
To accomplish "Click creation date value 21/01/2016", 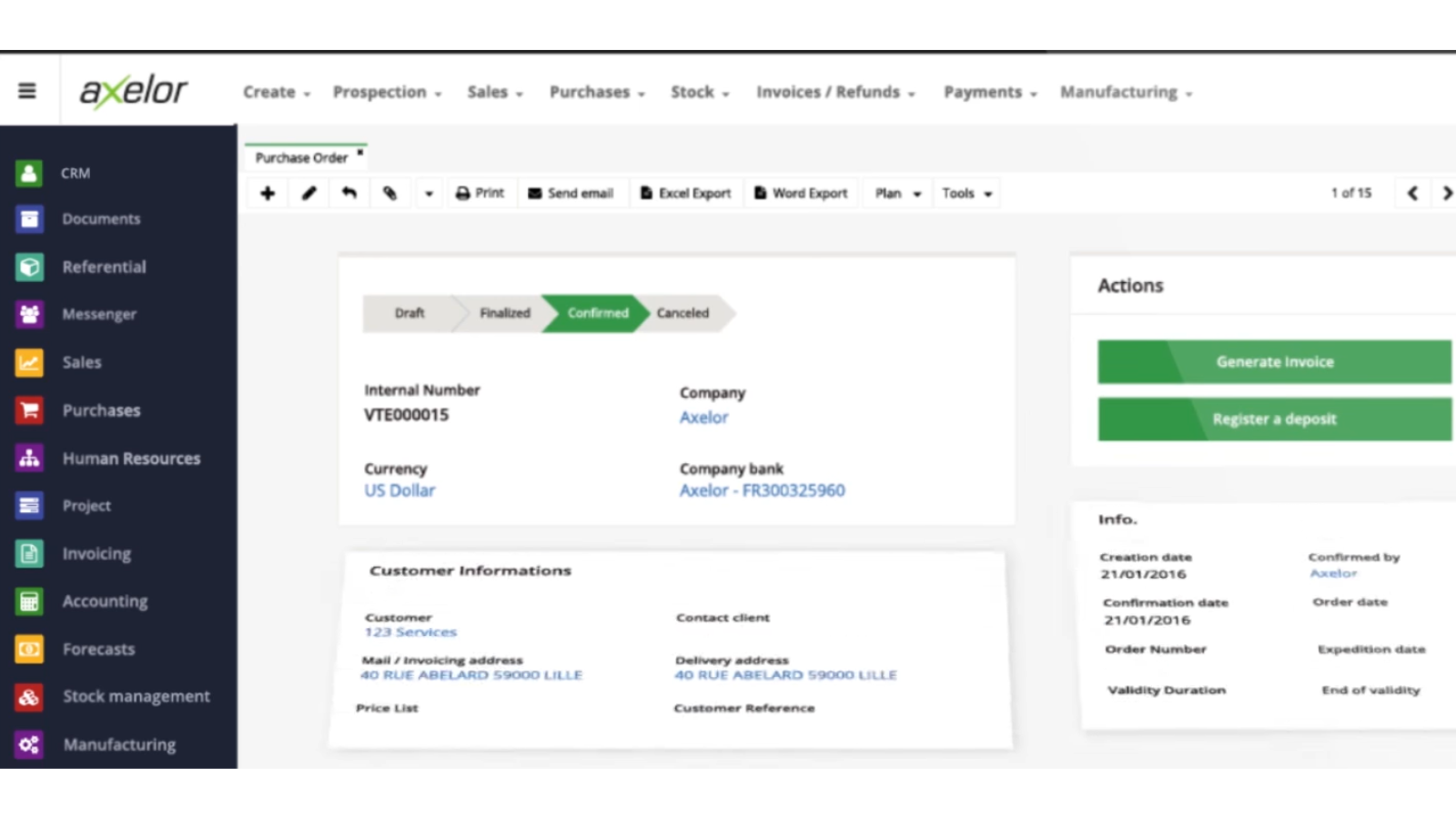I will (x=1143, y=574).
